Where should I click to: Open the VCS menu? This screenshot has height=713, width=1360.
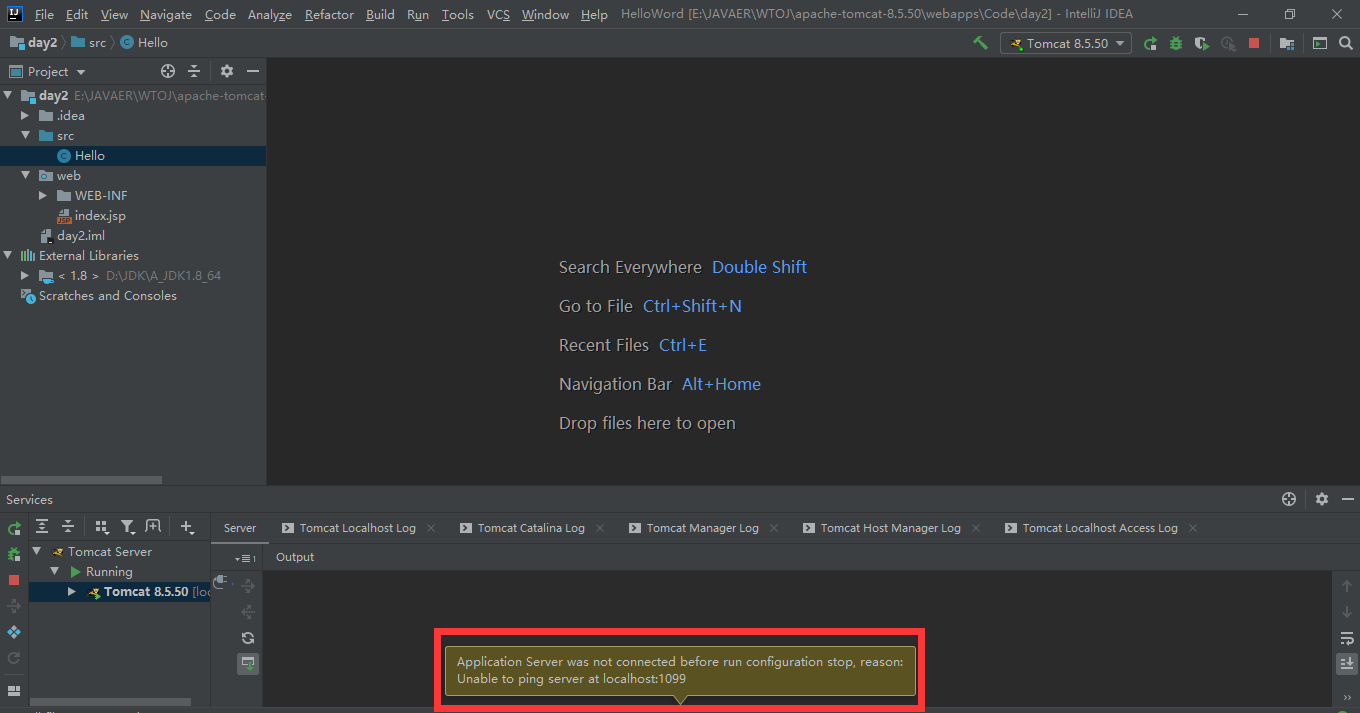498,15
